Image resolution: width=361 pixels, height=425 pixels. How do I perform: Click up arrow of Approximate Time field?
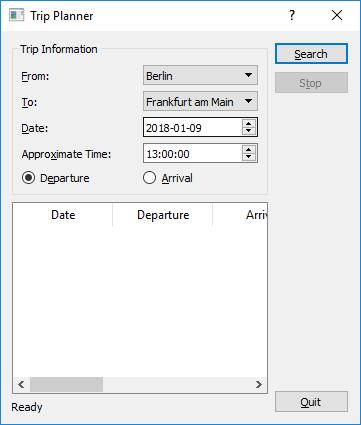(249, 150)
